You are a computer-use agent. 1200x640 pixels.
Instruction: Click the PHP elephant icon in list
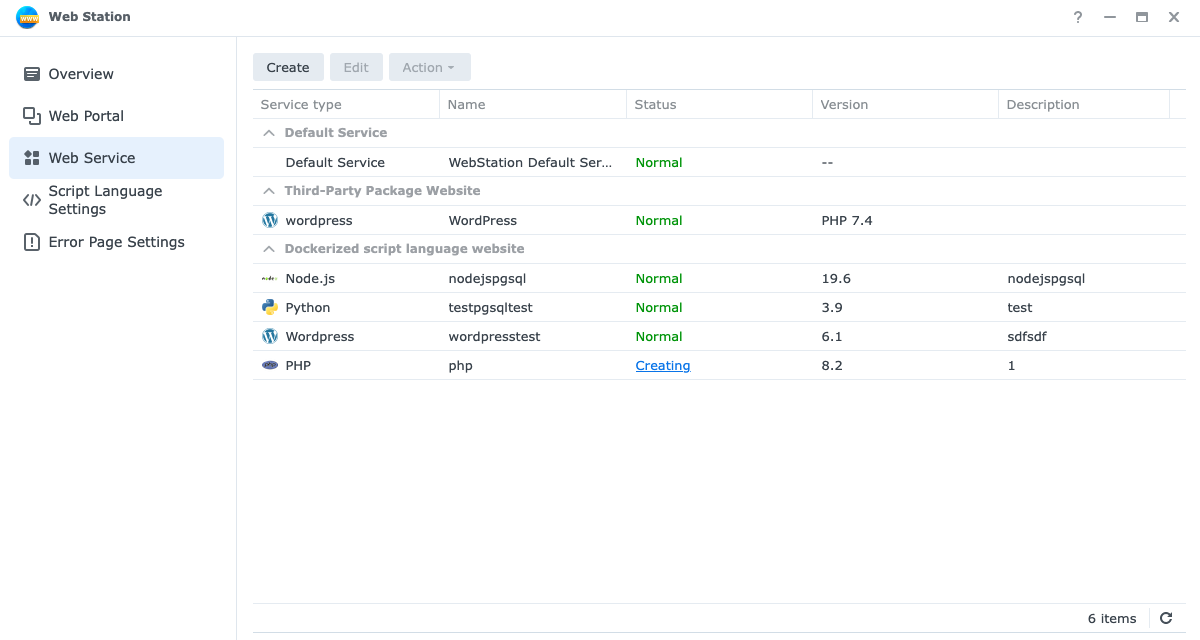(x=270, y=366)
